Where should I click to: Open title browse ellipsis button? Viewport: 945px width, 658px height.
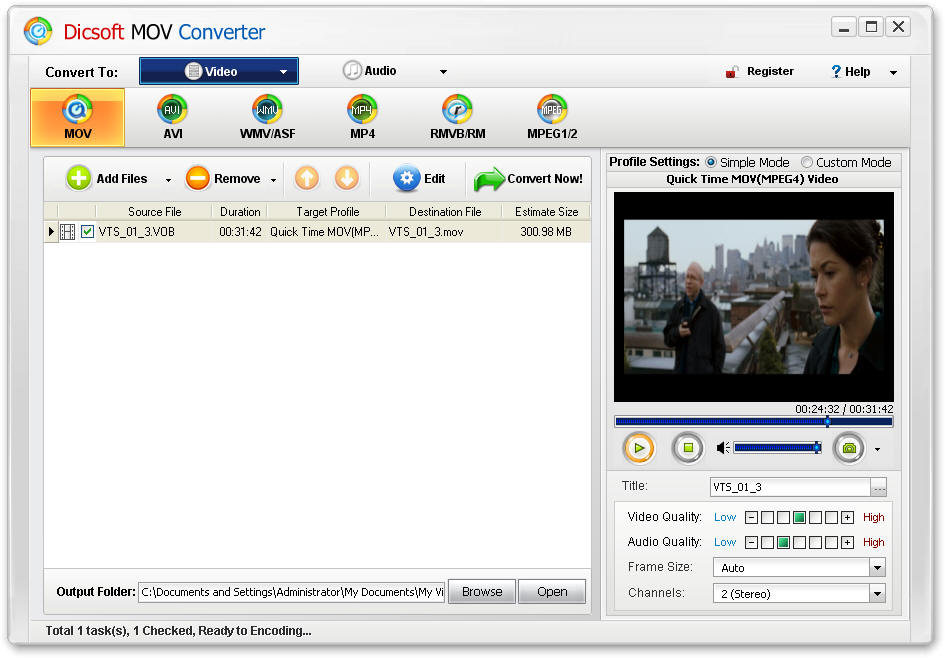pyautogui.click(x=879, y=487)
